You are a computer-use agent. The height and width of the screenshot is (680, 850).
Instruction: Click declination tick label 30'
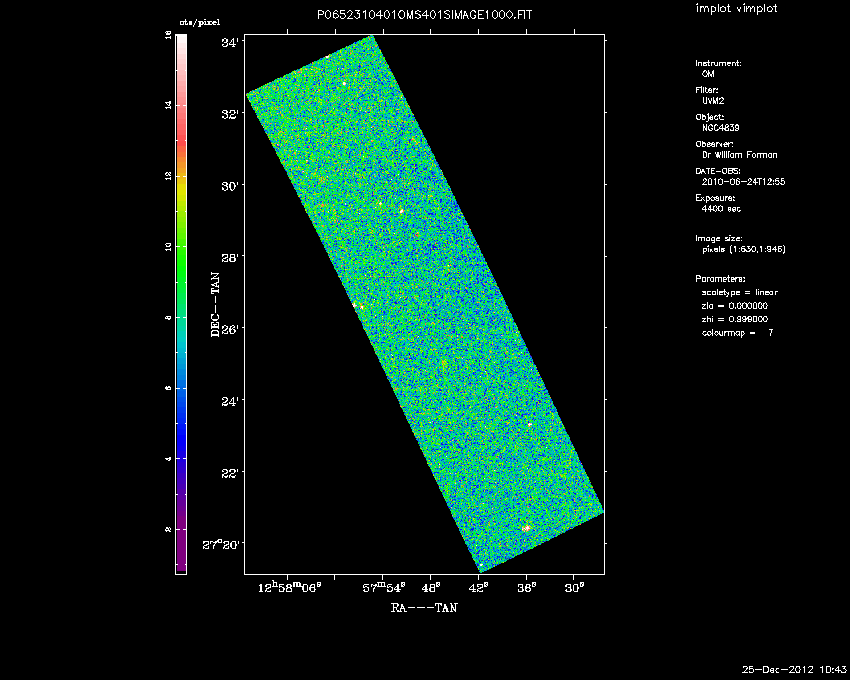pos(230,186)
